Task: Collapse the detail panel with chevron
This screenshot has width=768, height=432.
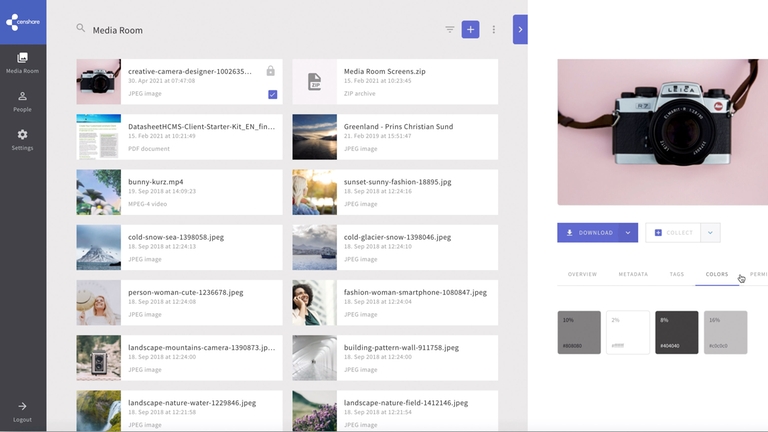Action: (x=520, y=29)
